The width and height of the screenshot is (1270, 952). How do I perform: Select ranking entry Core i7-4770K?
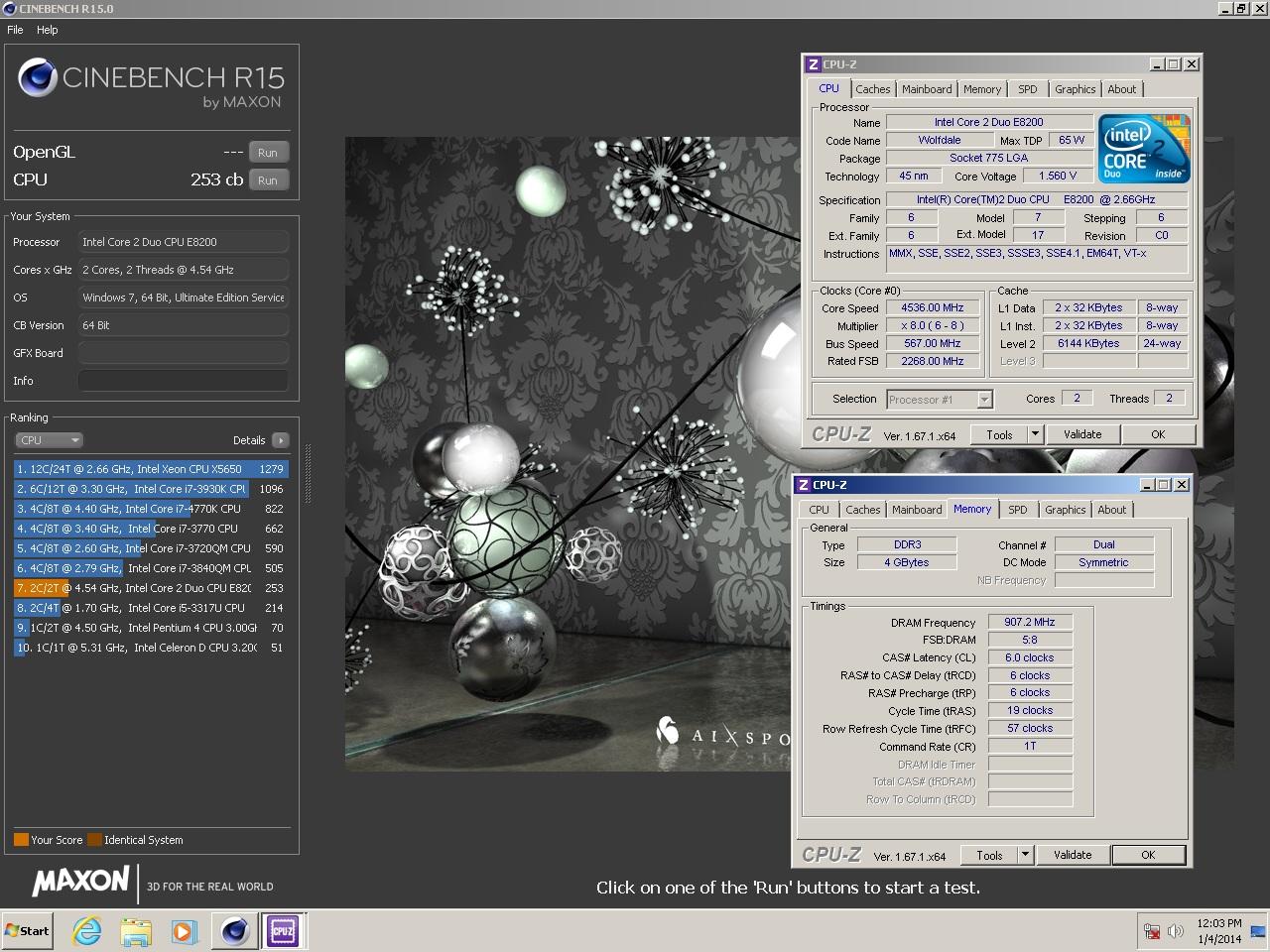click(x=151, y=509)
